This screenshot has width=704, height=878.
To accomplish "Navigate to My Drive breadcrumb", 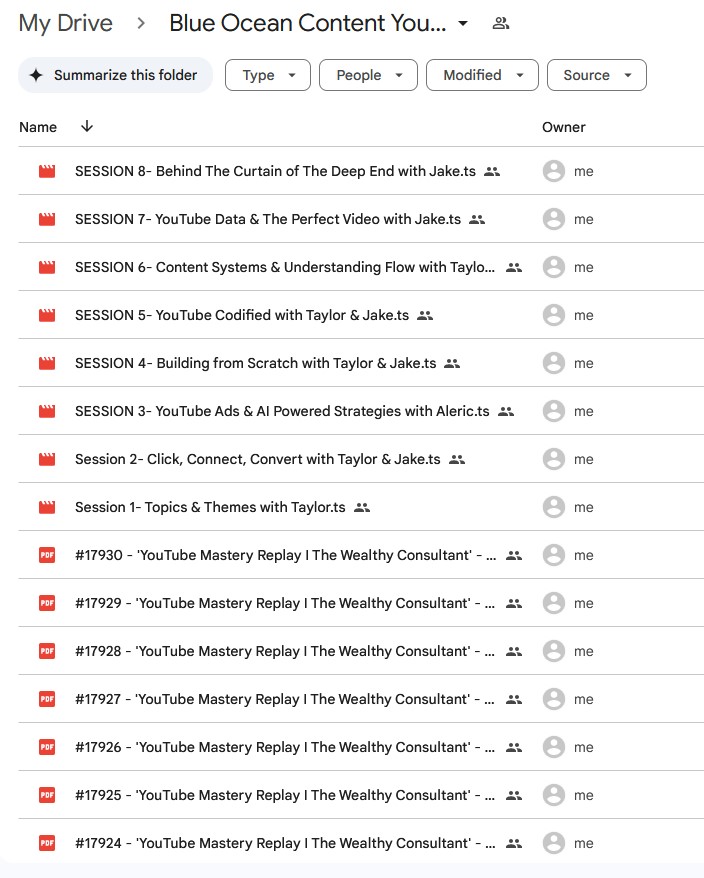I will (66, 24).
